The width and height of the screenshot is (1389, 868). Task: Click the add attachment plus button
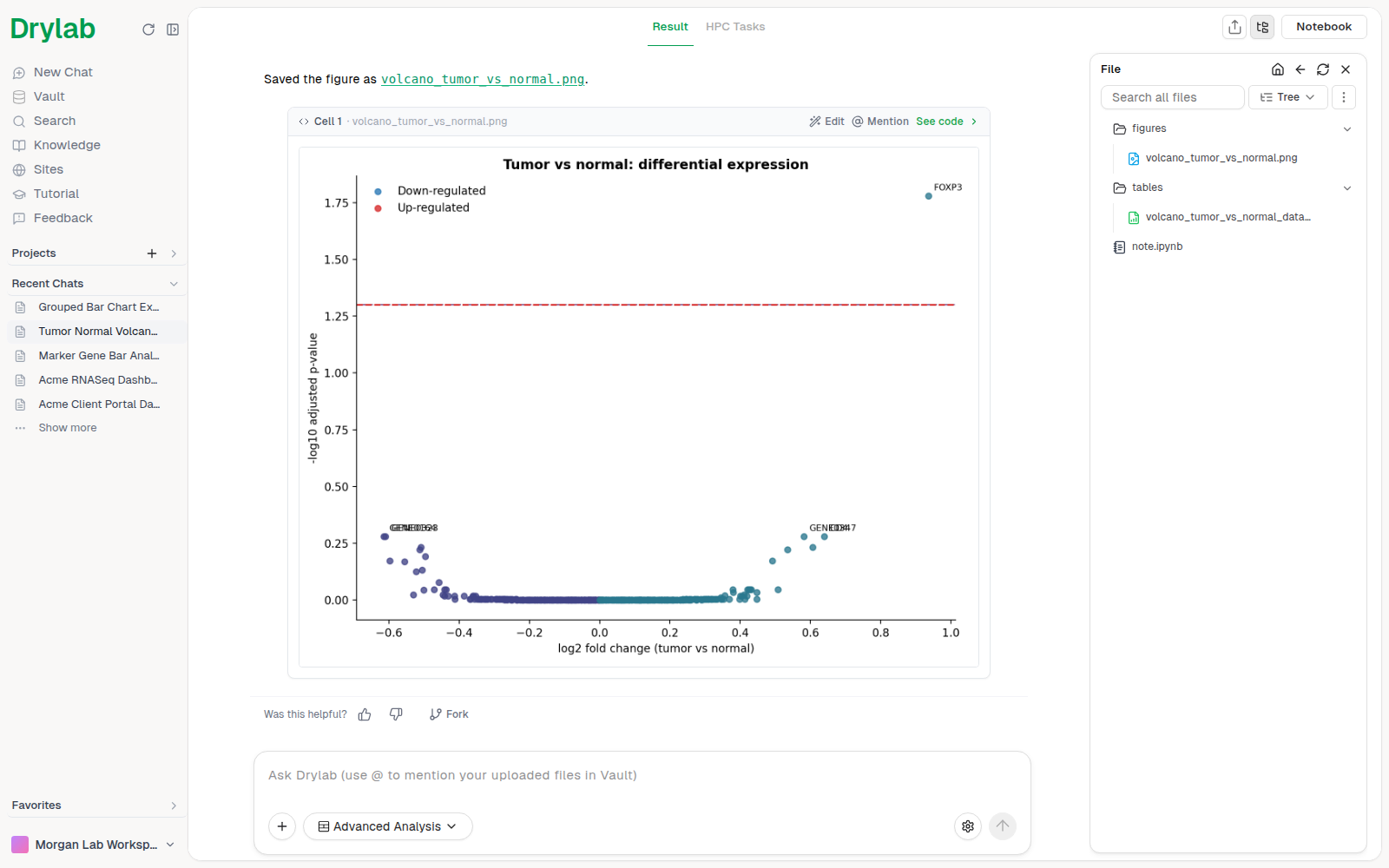[x=282, y=826]
